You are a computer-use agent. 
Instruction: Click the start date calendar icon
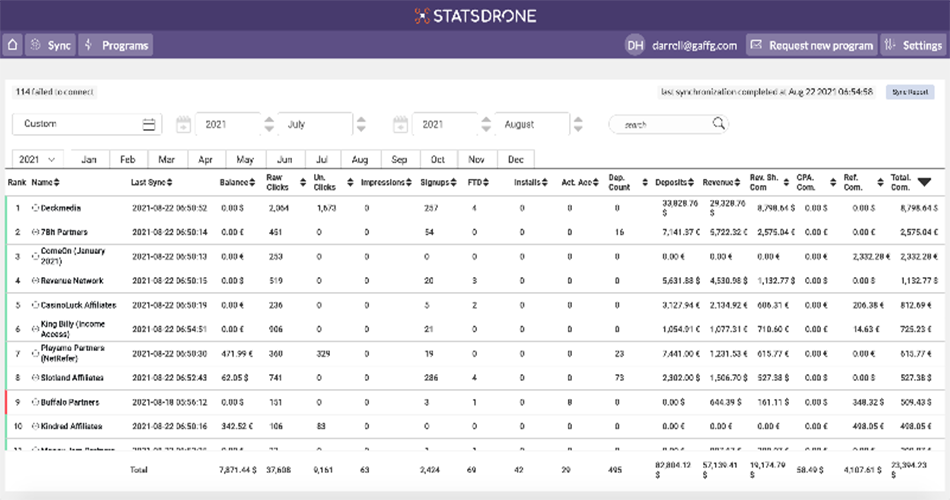(x=183, y=125)
